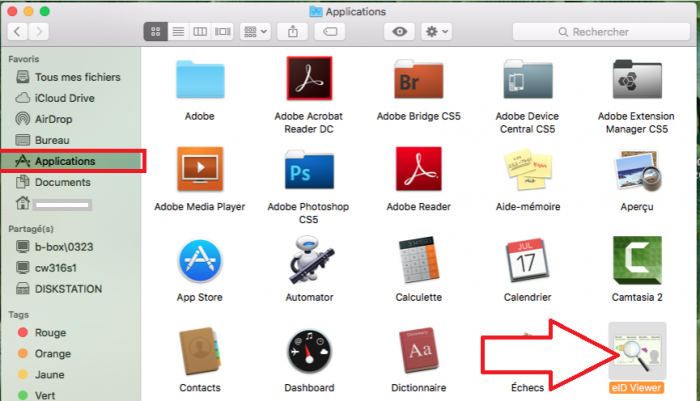Open the Adobe Photoshop CS5 folder
Image resolution: width=700 pixels, height=401 pixels.
pyautogui.click(x=309, y=170)
